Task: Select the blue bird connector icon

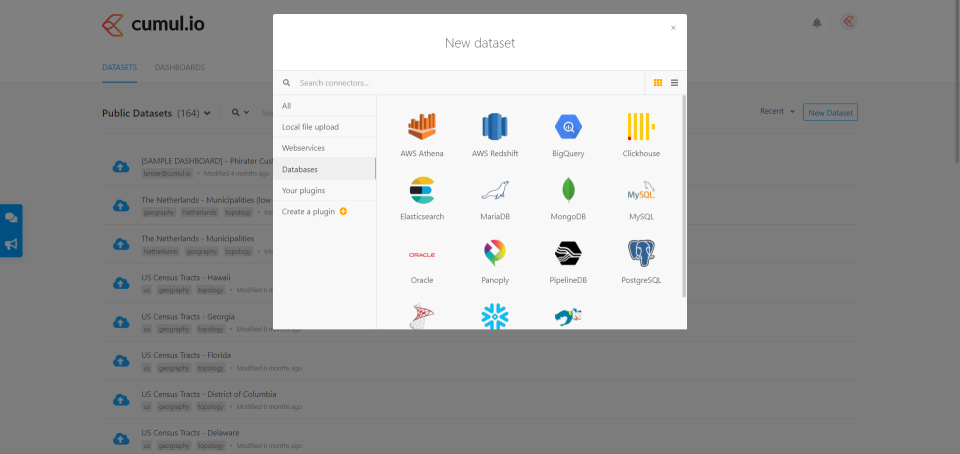Action: 568,317
